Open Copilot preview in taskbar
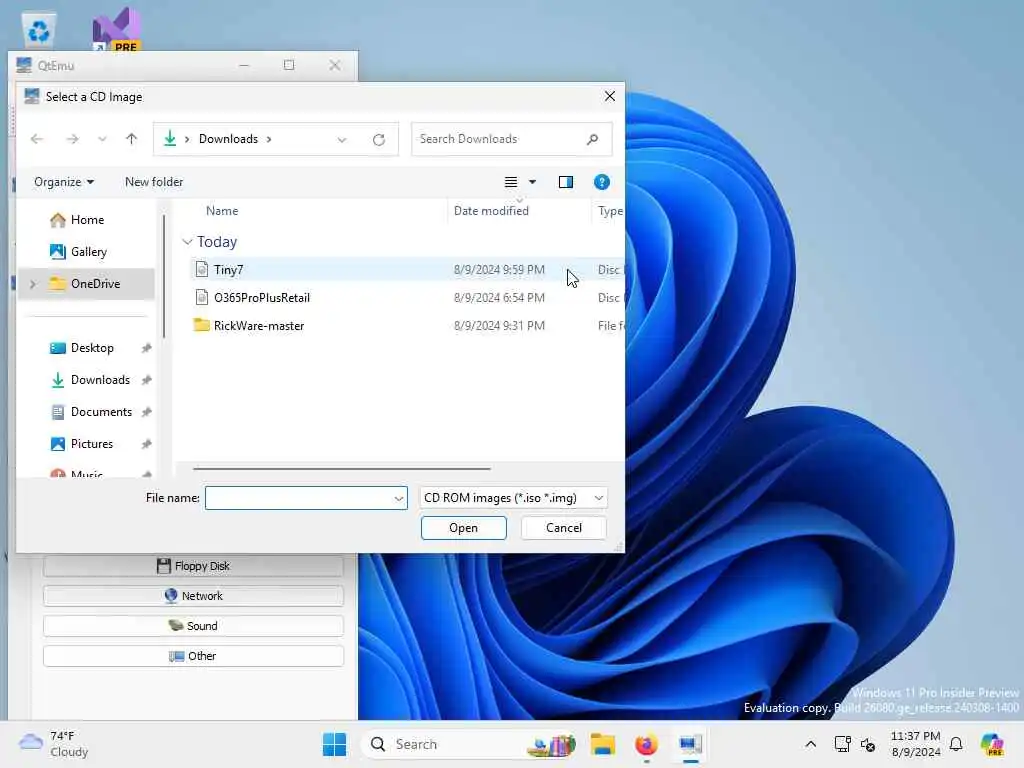Viewport: 1024px width, 768px height. pos(992,744)
